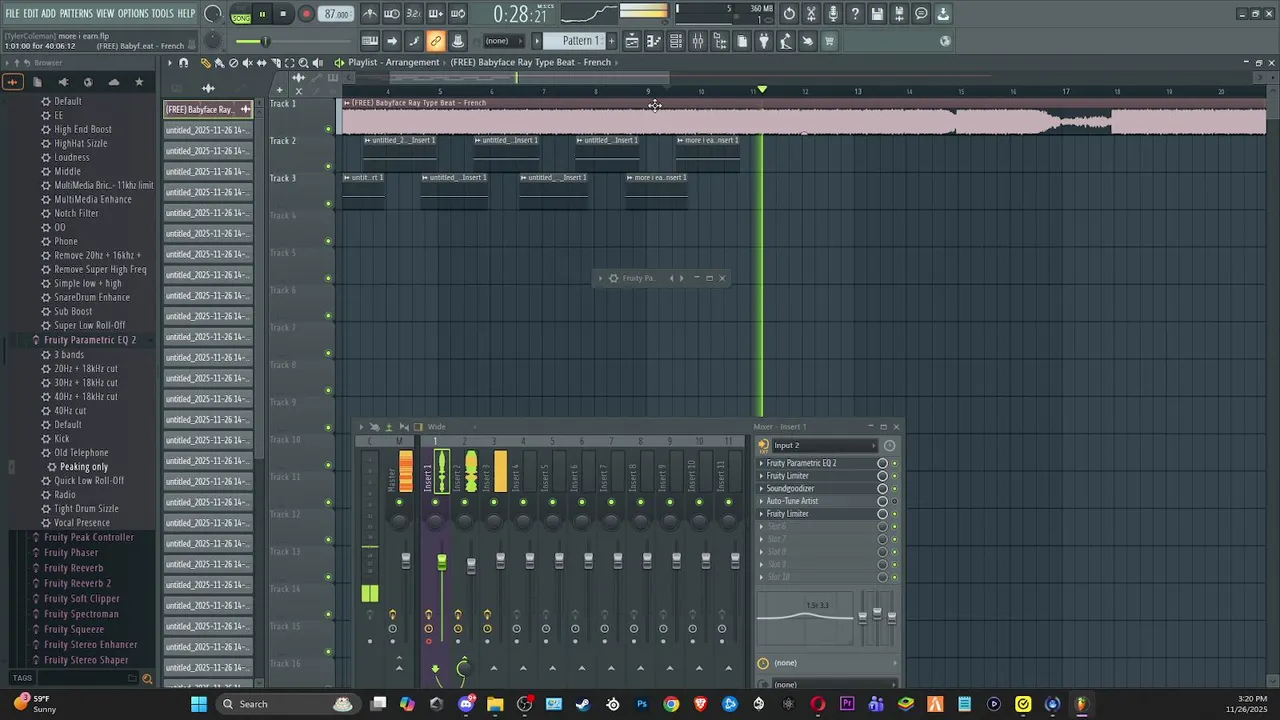Arm the red record button
Image resolution: width=1280 pixels, height=720 pixels.
click(x=306, y=14)
